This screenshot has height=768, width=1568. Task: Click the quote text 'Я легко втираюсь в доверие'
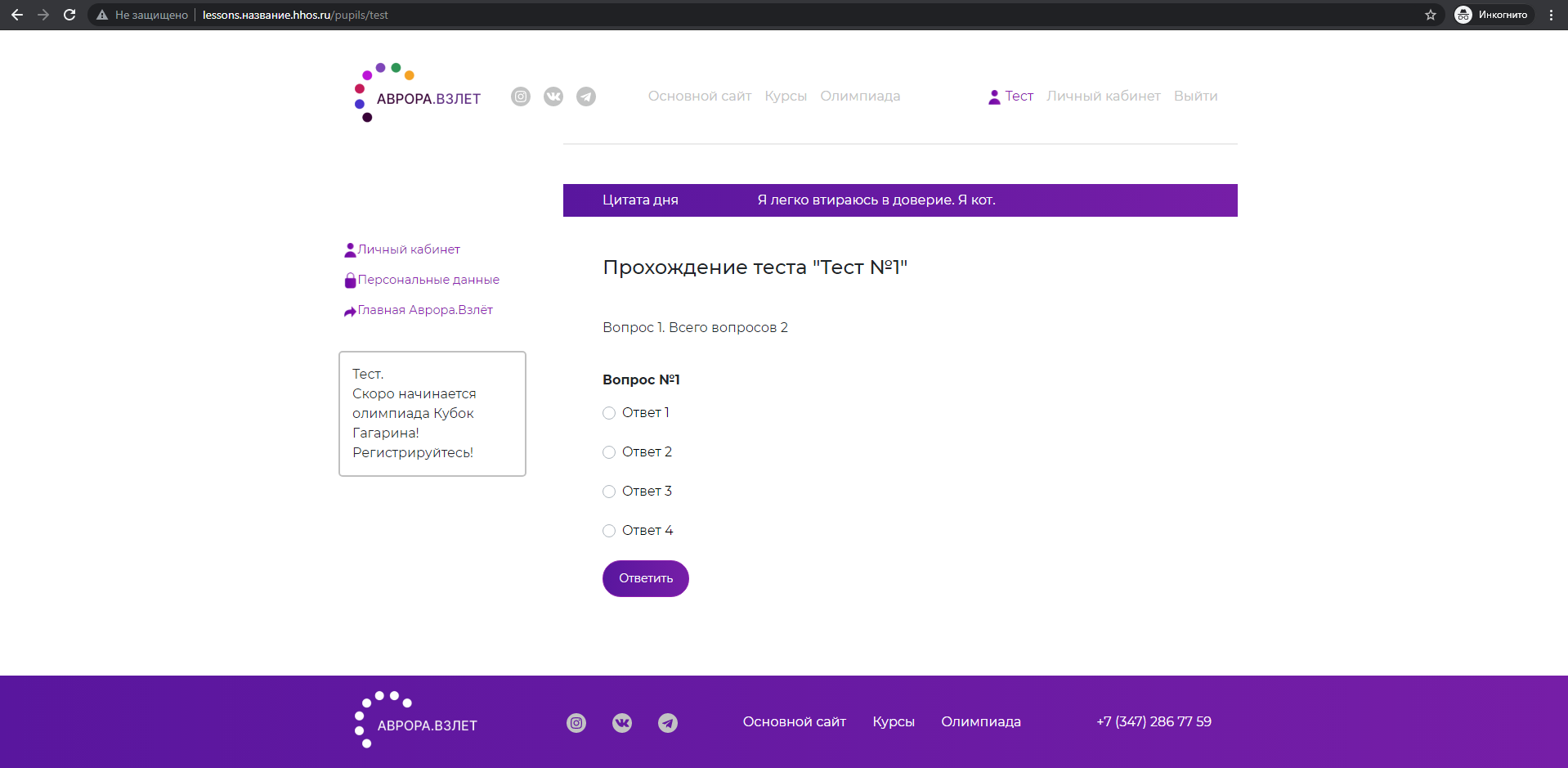[x=876, y=200]
